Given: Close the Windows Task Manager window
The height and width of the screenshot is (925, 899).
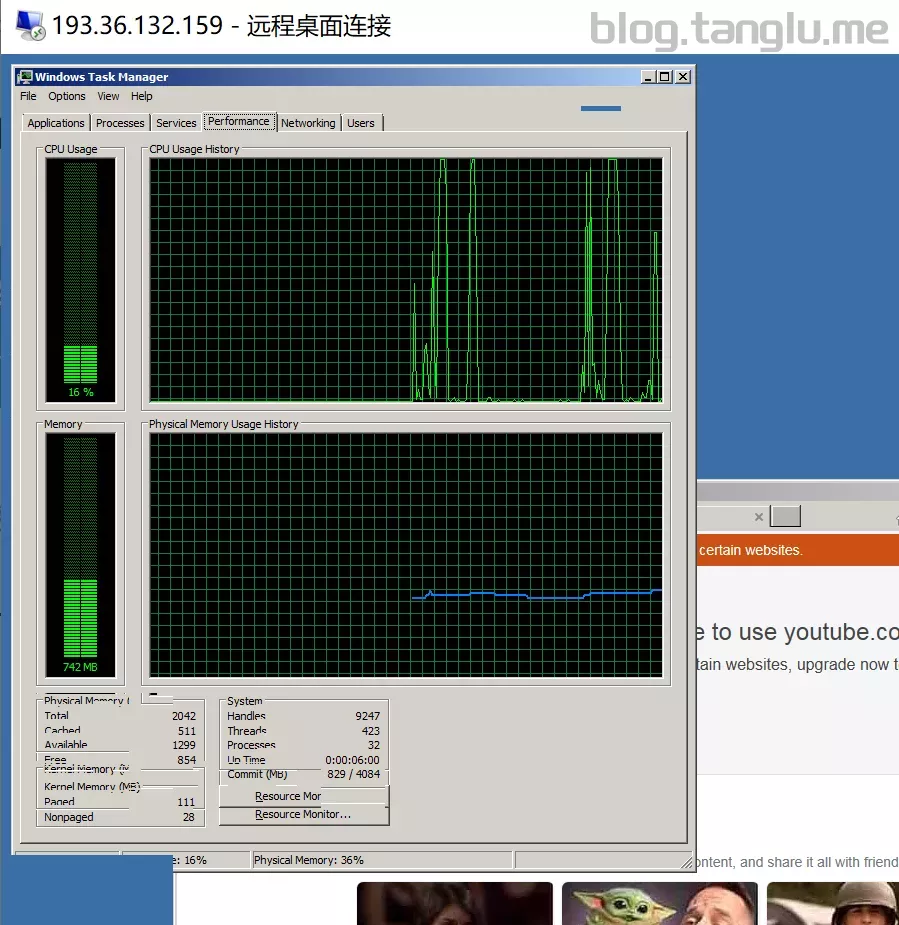Looking at the screenshot, I should click(683, 77).
